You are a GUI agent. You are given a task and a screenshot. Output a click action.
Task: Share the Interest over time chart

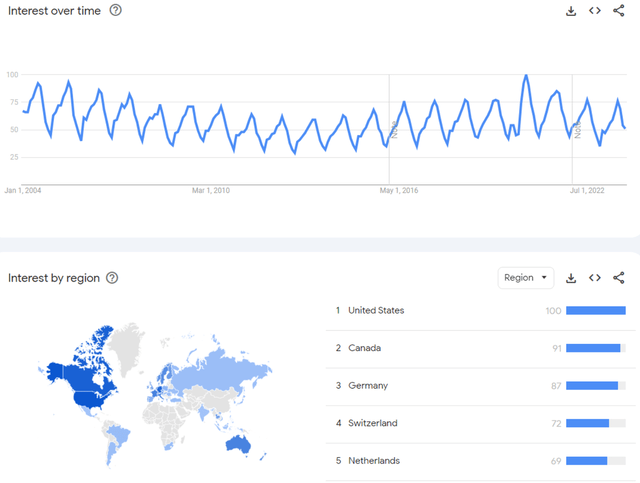(619, 11)
